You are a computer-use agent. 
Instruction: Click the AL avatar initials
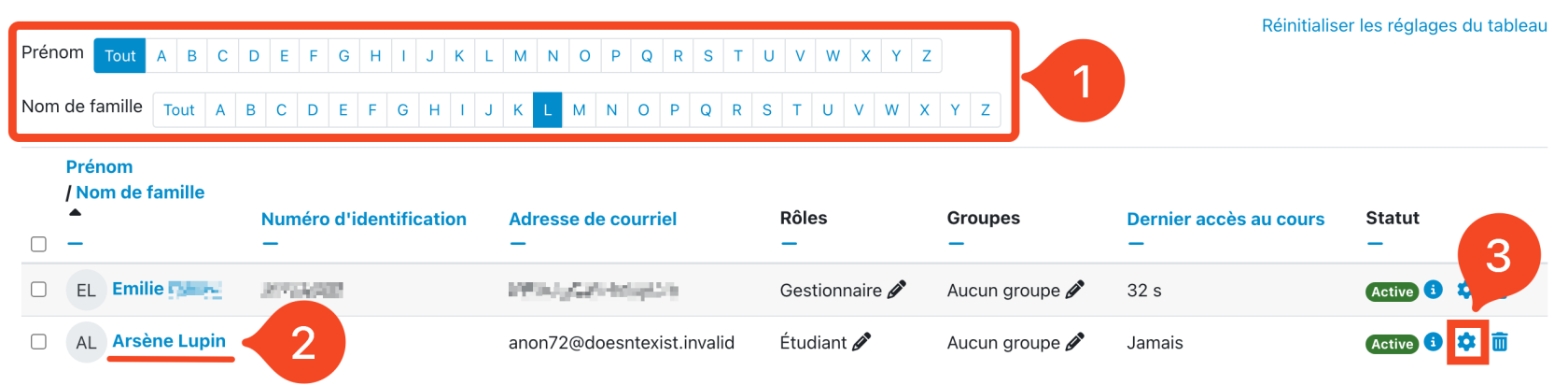[x=86, y=342]
